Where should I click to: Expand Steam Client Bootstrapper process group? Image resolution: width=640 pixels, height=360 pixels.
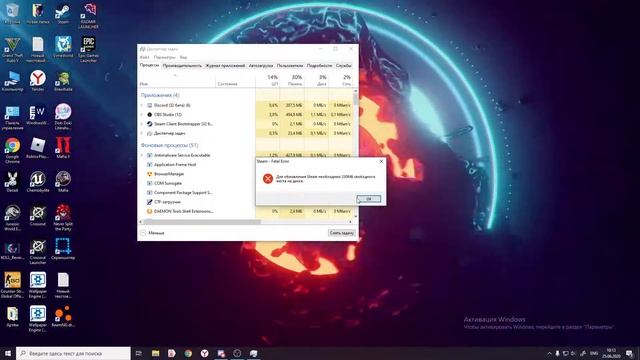[x=142, y=124]
